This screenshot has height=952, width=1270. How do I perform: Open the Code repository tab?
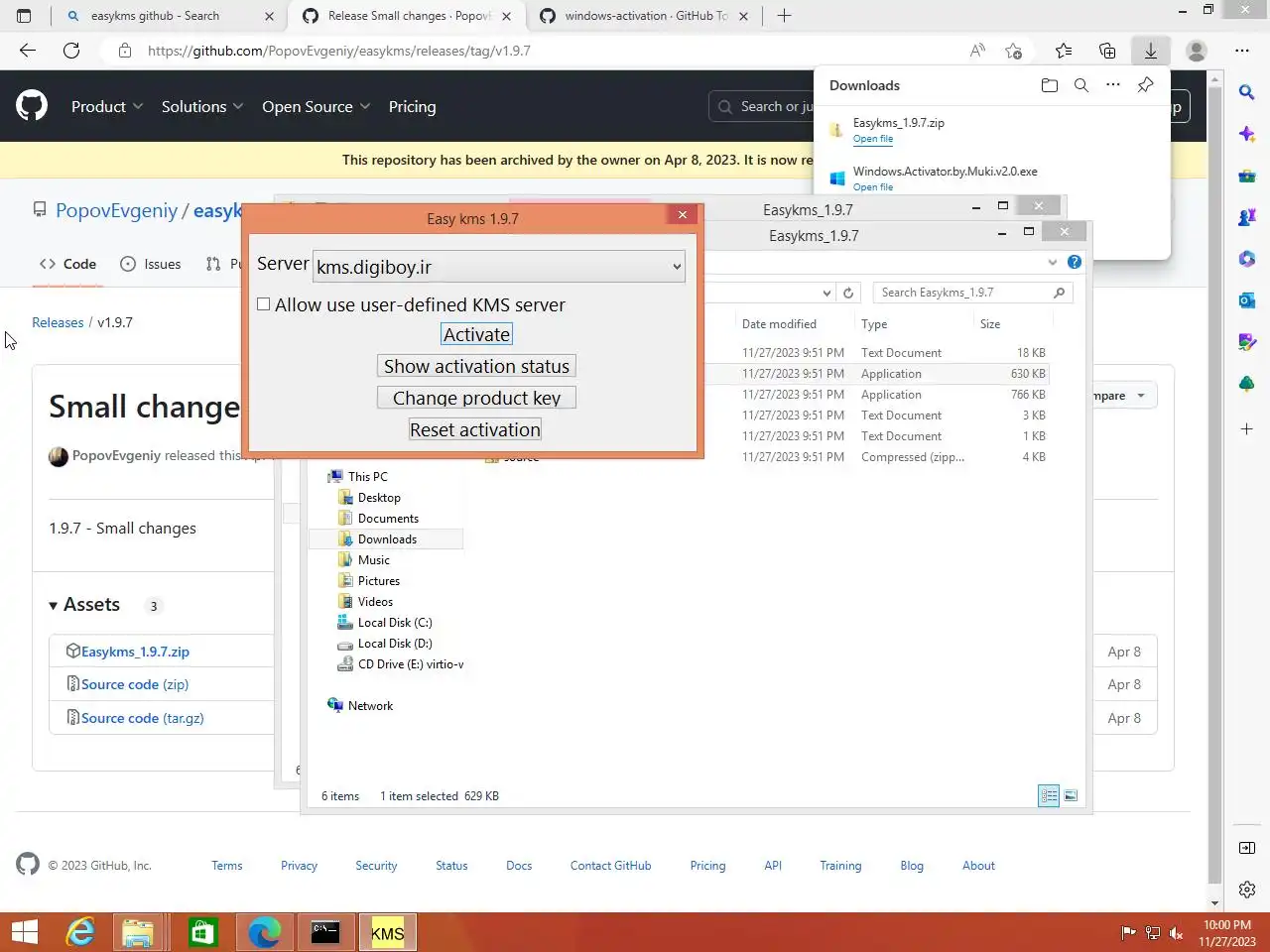tap(67, 264)
